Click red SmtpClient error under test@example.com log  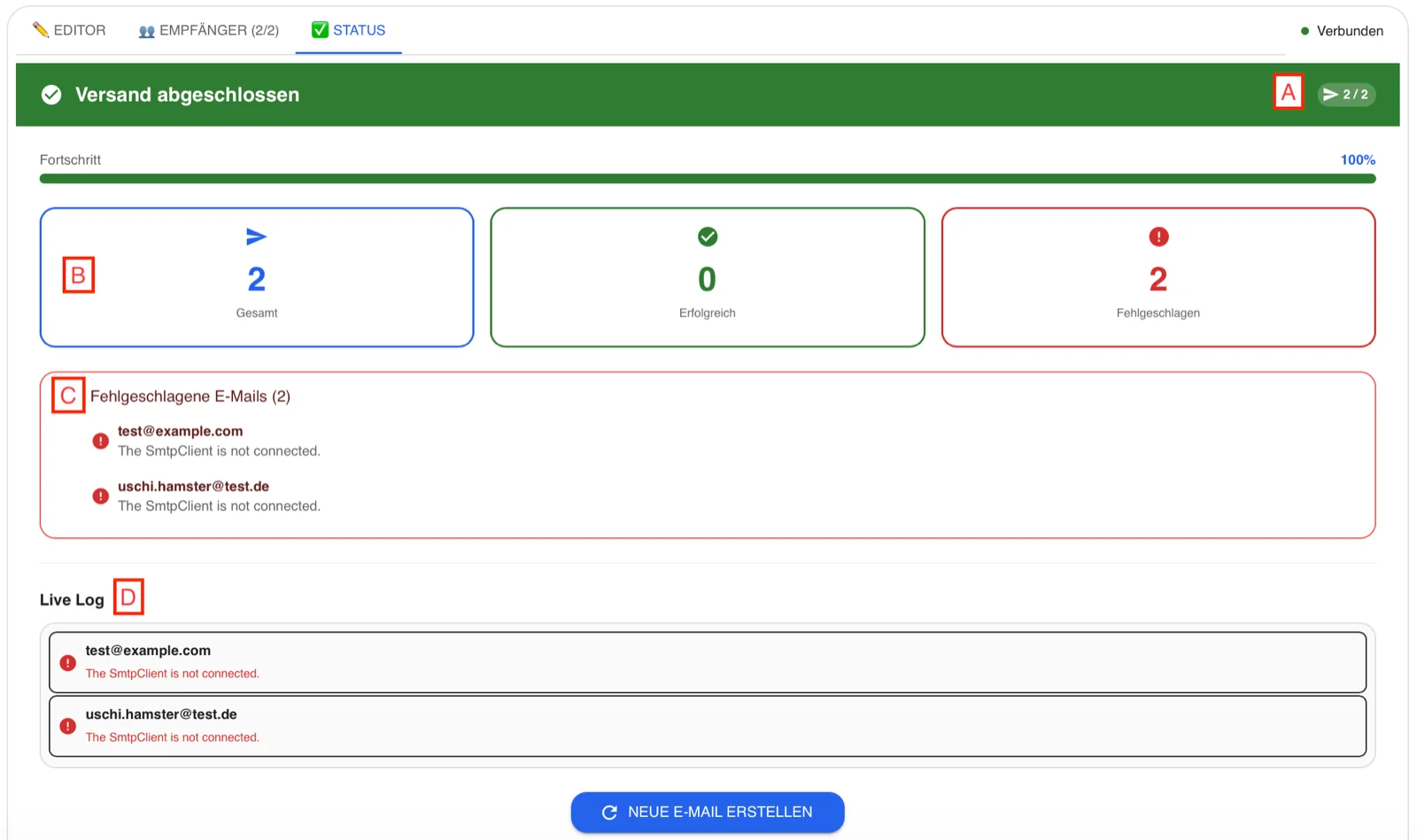point(173,674)
